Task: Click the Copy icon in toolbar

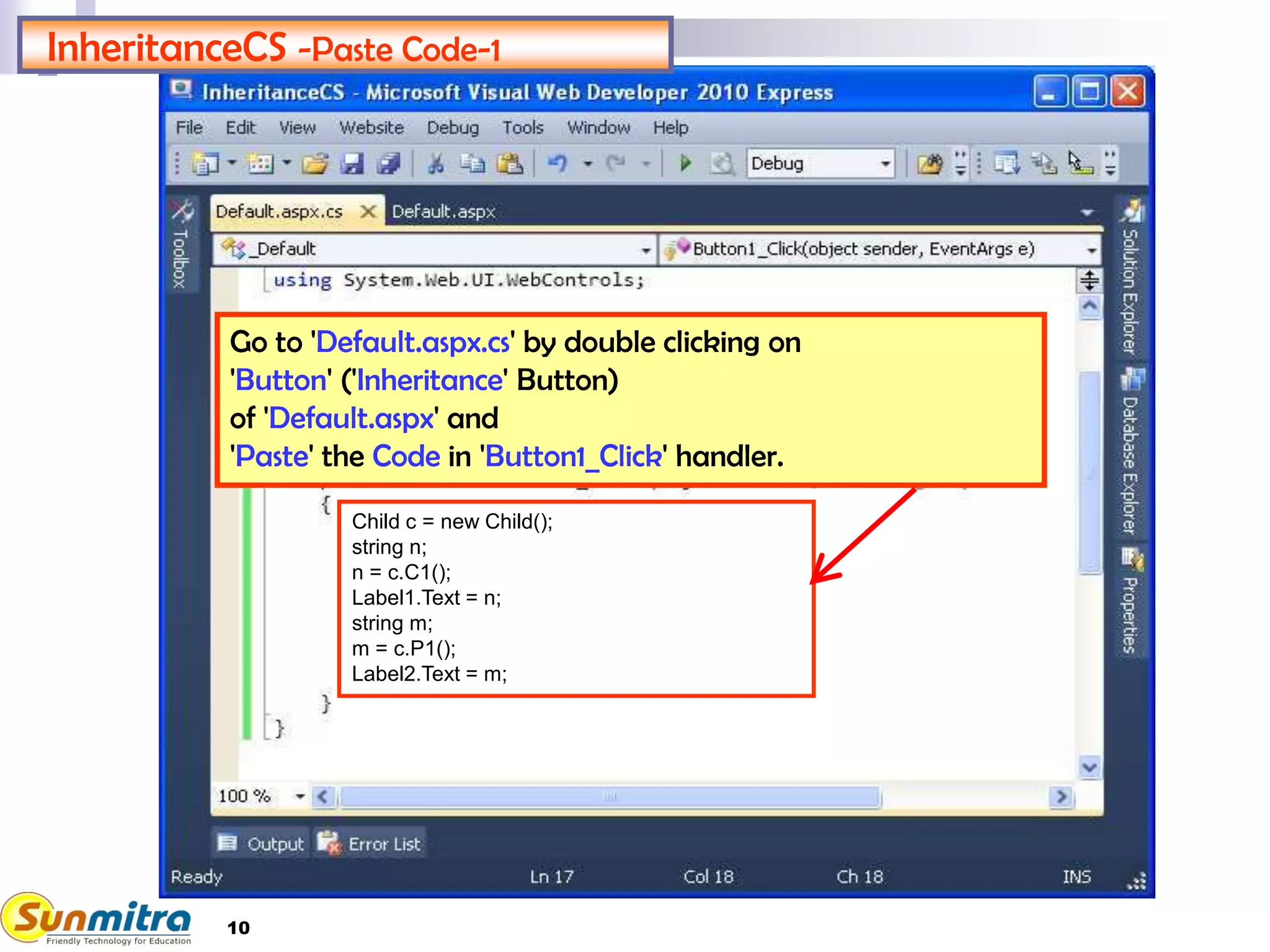Action: (x=473, y=164)
